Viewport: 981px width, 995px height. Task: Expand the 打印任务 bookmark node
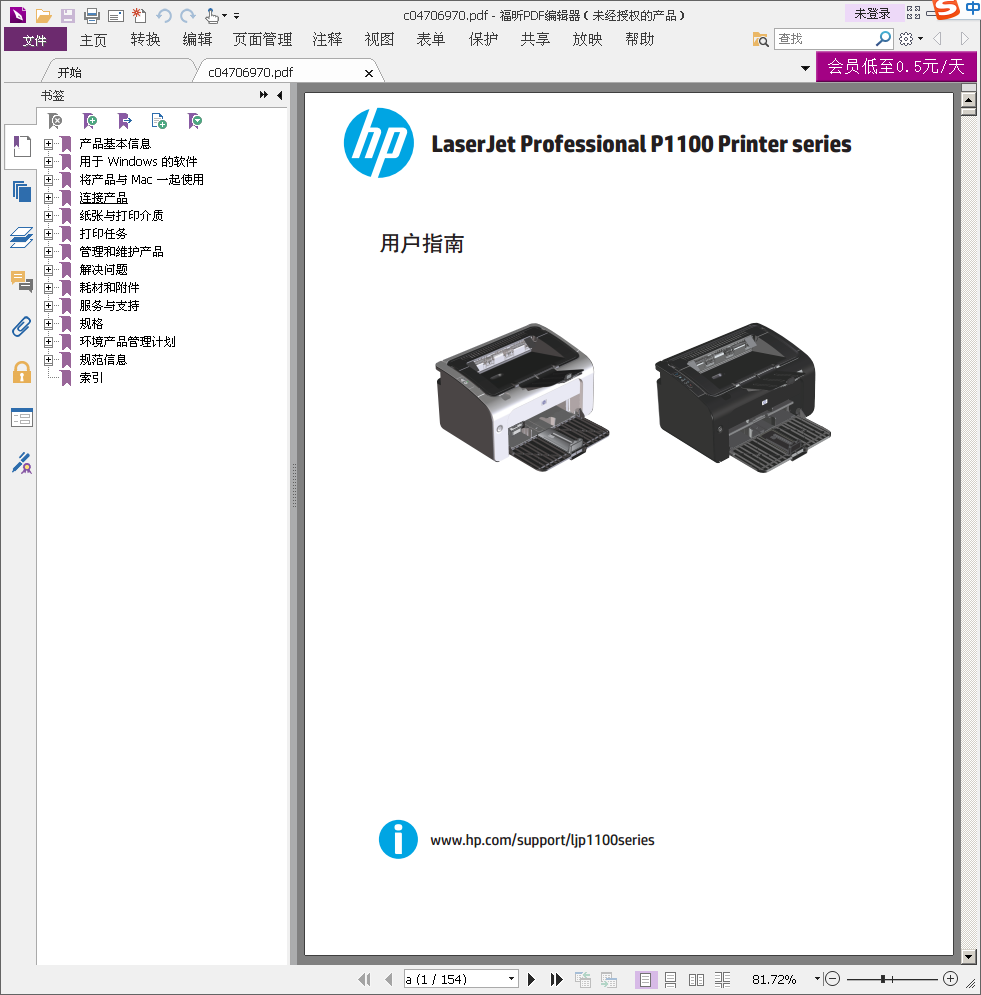pyautogui.click(x=48, y=234)
